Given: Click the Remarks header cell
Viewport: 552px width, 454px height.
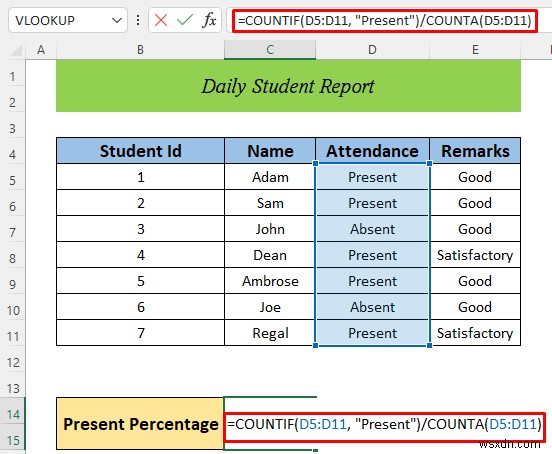Looking at the screenshot, I should click(475, 151).
